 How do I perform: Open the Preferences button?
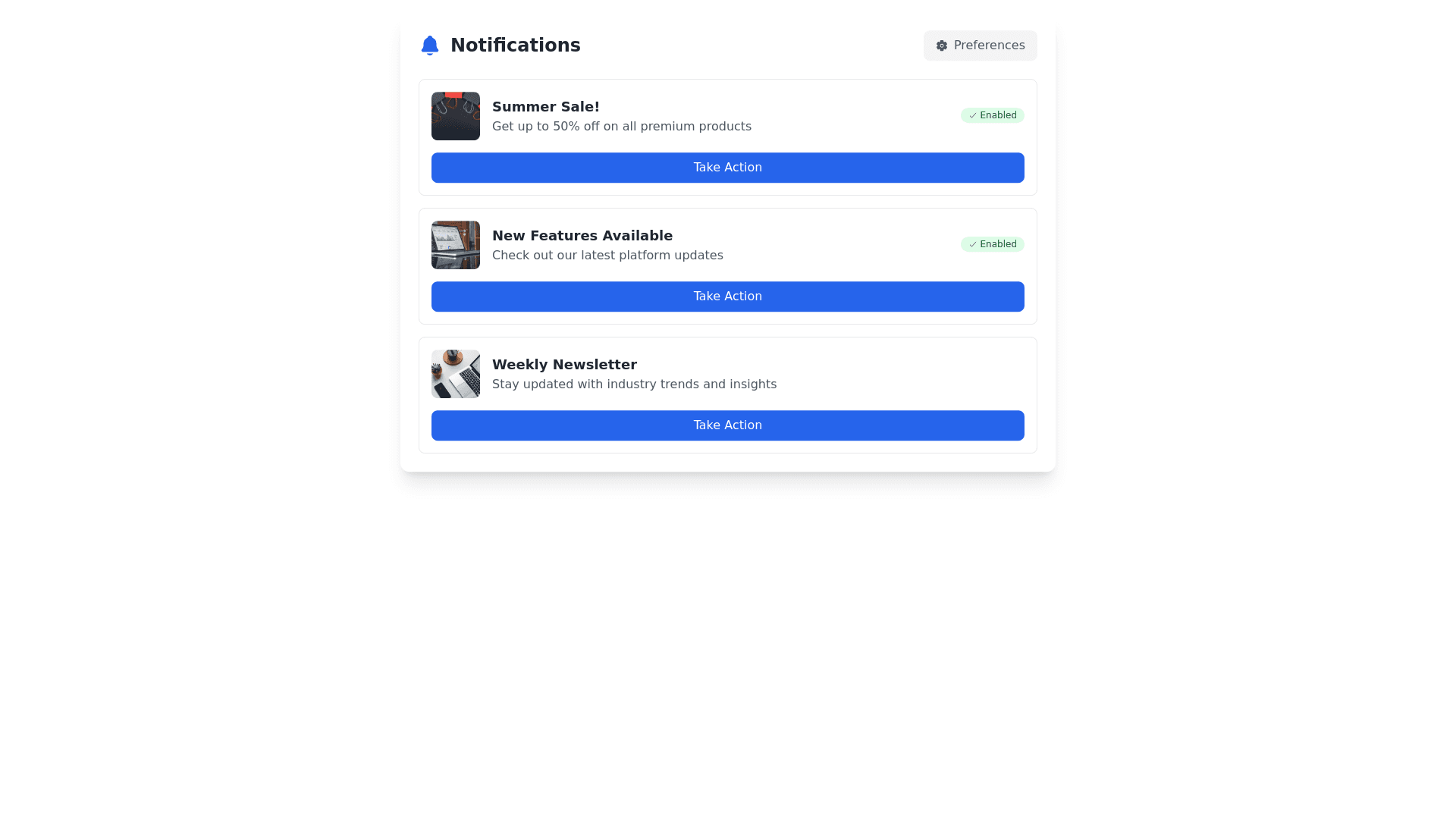pyautogui.click(x=980, y=45)
